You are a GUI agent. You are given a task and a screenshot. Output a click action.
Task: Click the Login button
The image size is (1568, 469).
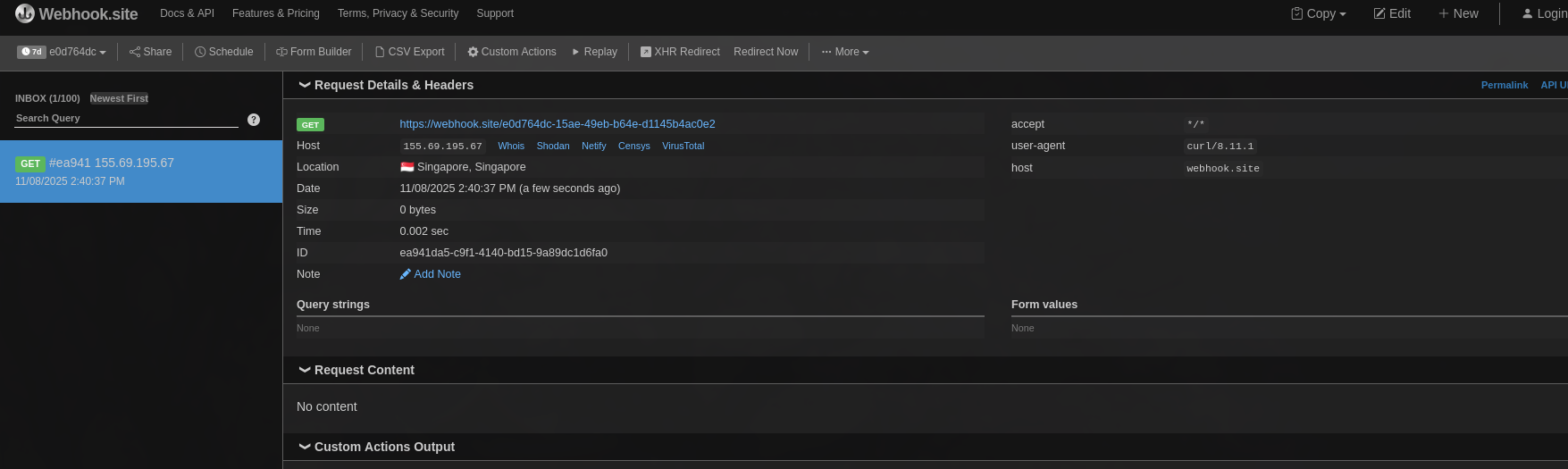(x=1545, y=13)
